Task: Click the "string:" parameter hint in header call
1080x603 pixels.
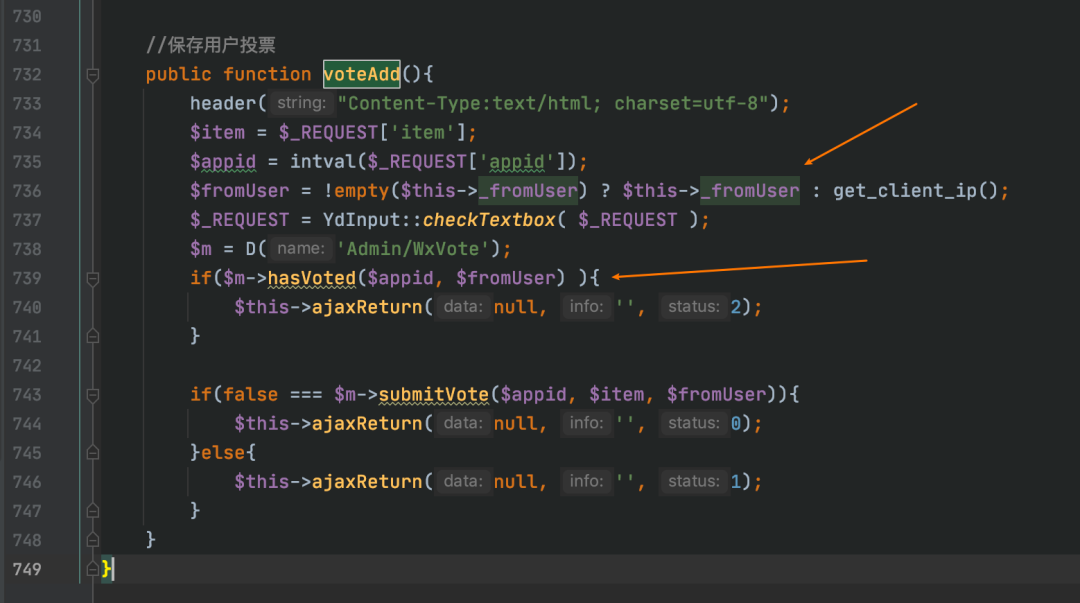Action: pyautogui.click(x=300, y=103)
